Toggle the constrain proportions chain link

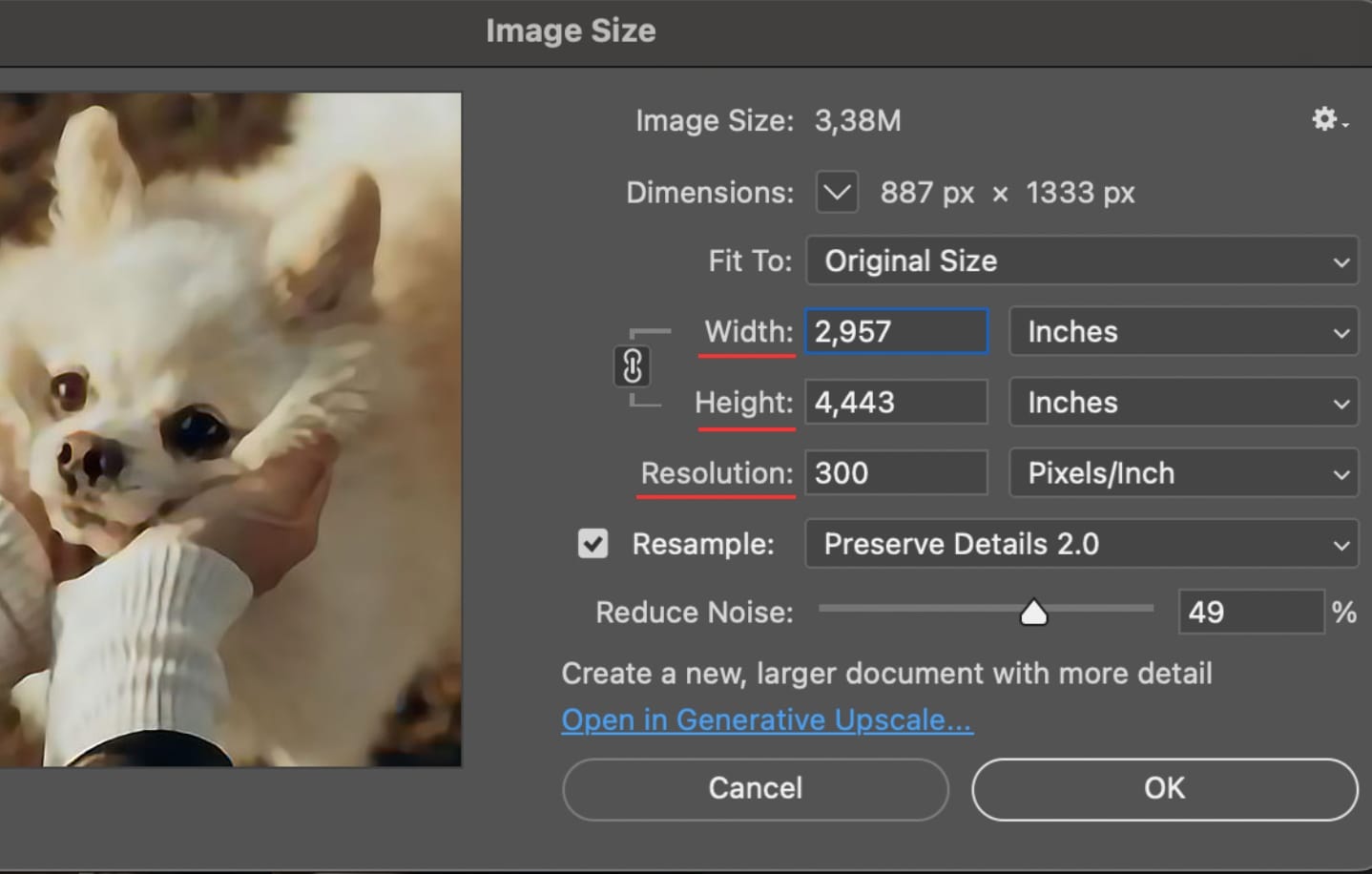633,366
